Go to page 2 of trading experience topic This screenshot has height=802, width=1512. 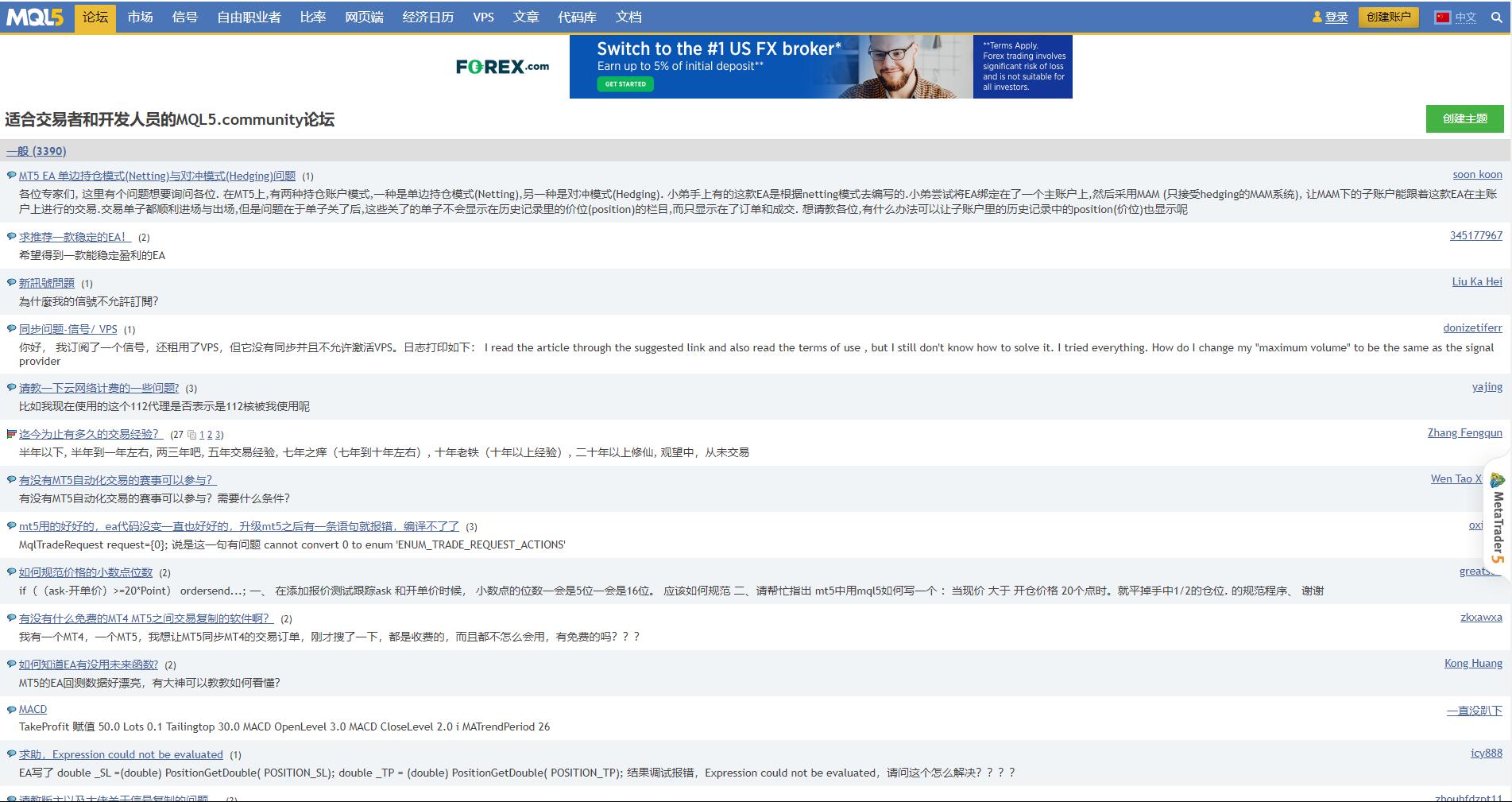(210, 435)
